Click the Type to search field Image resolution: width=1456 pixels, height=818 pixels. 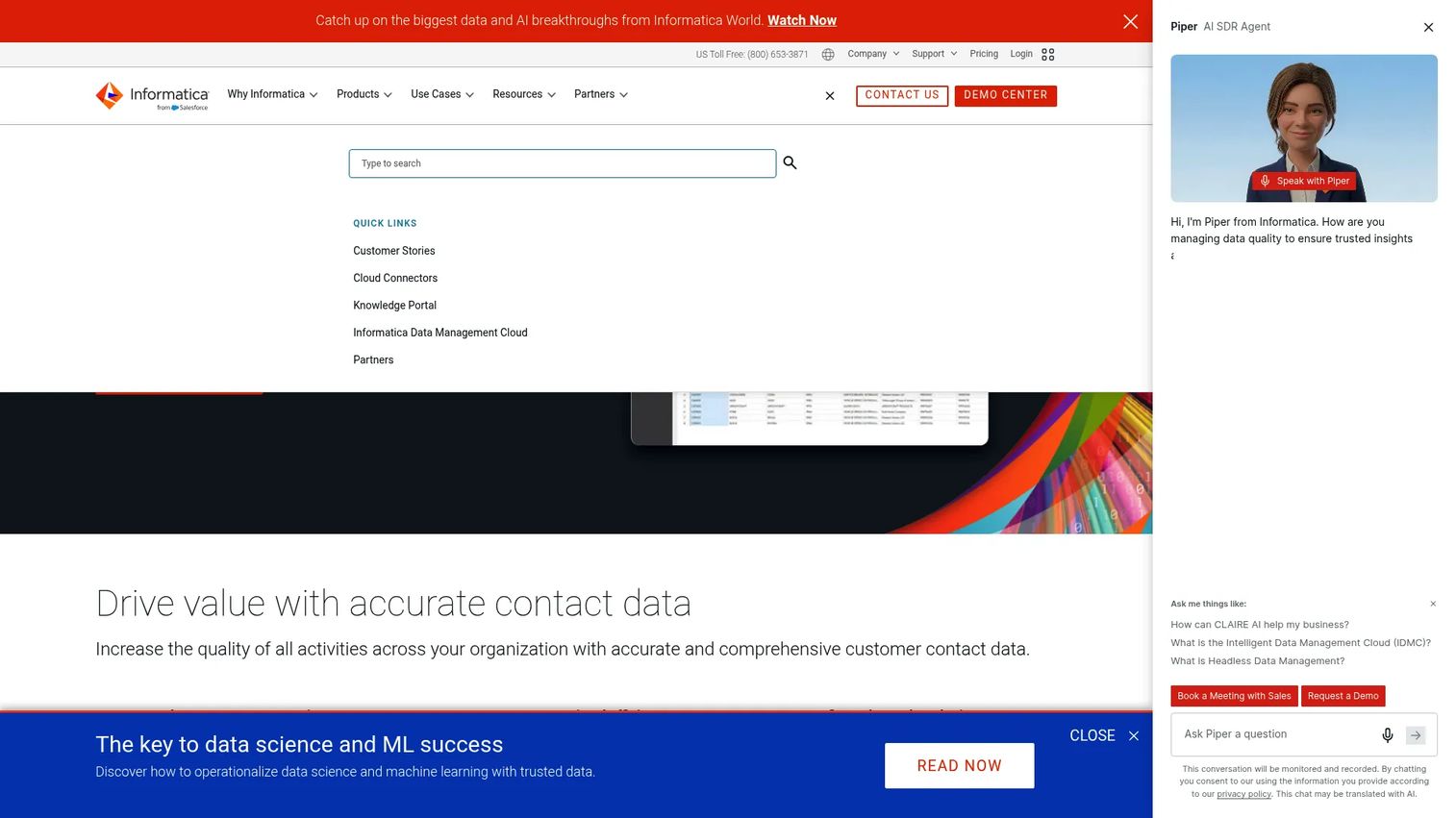coord(563,163)
